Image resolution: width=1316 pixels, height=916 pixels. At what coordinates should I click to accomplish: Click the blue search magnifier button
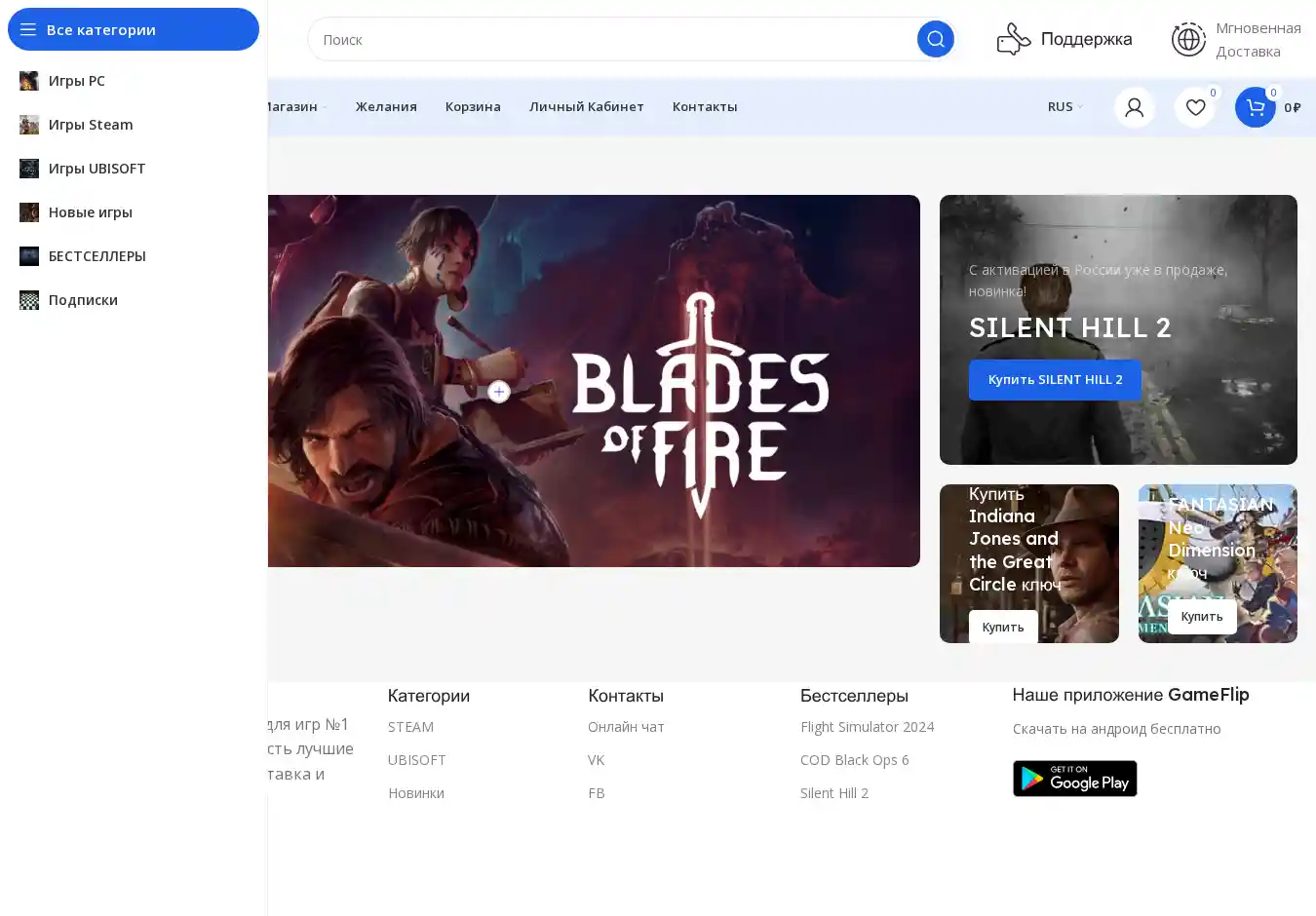(935, 39)
